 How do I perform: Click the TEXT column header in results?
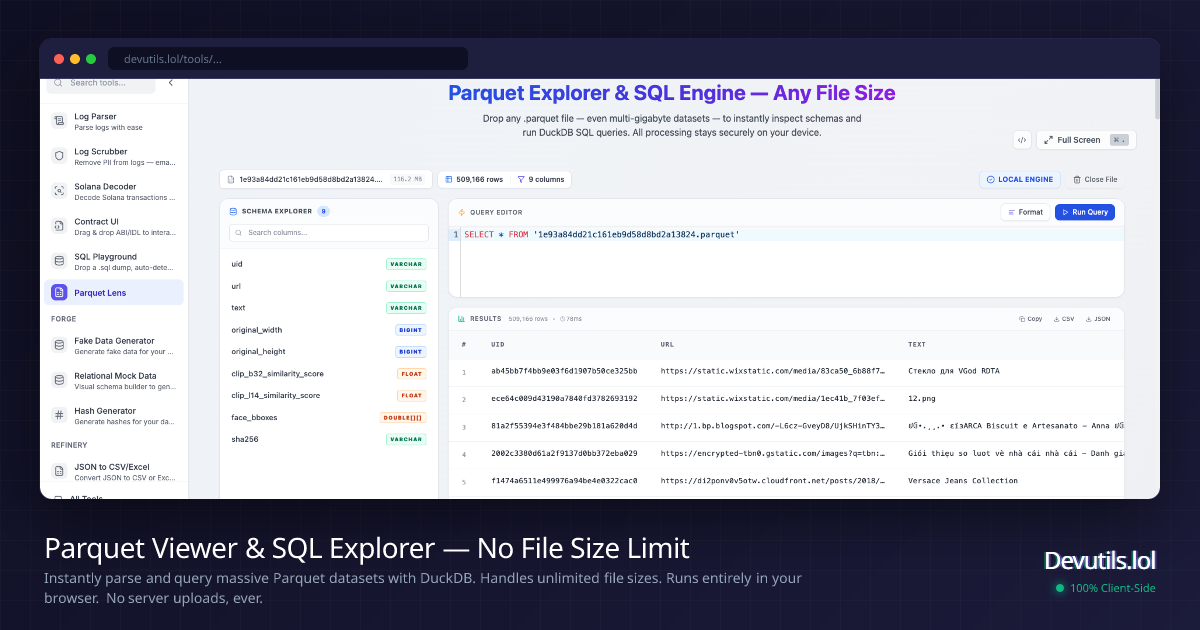(x=917, y=345)
